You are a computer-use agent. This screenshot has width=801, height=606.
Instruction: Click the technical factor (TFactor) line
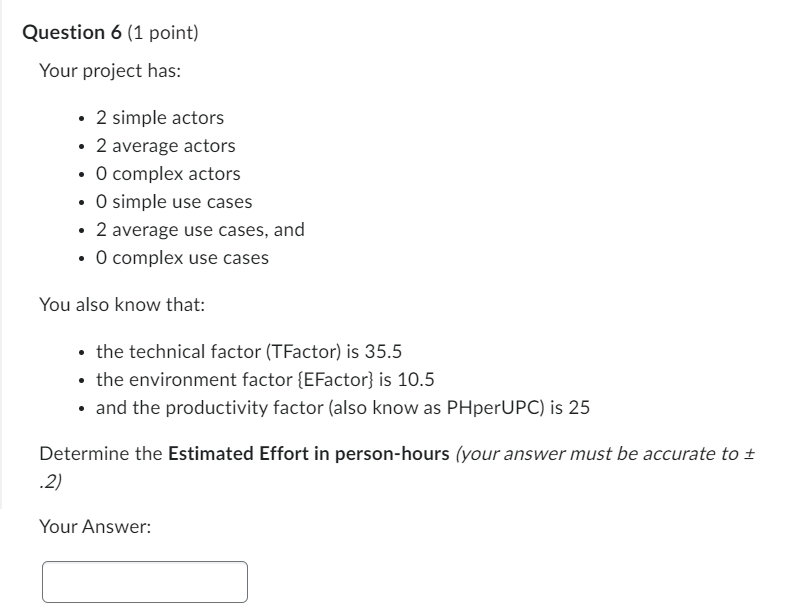[249, 352]
